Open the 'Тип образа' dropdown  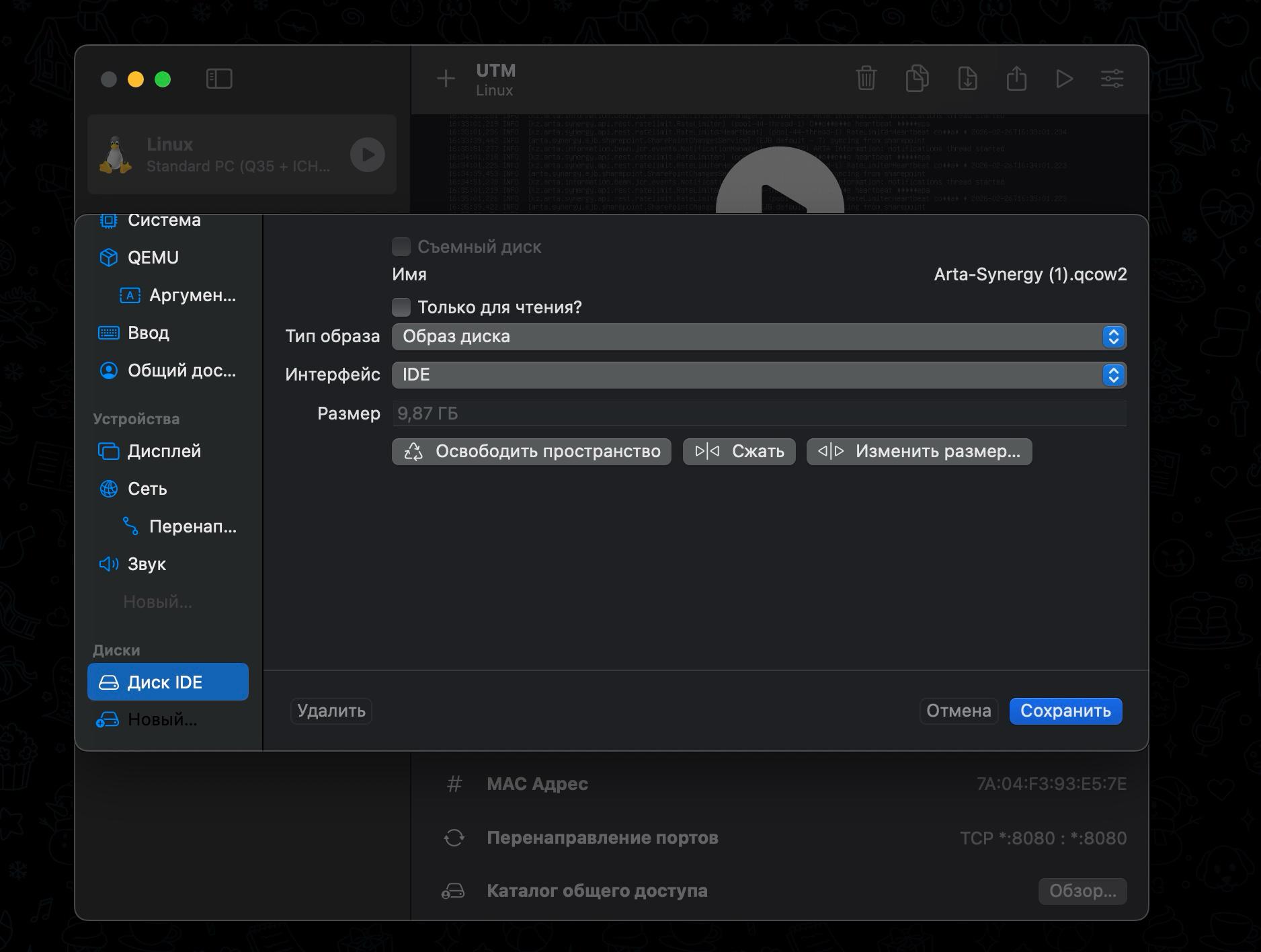click(x=758, y=337)
